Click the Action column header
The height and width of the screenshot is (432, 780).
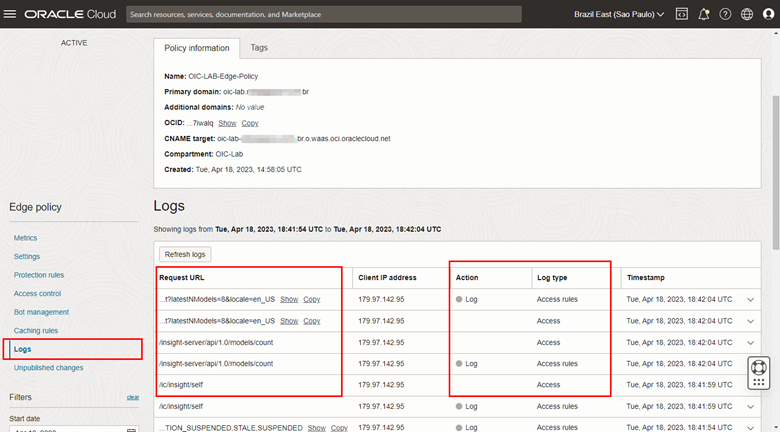click(x=467, y=278)
